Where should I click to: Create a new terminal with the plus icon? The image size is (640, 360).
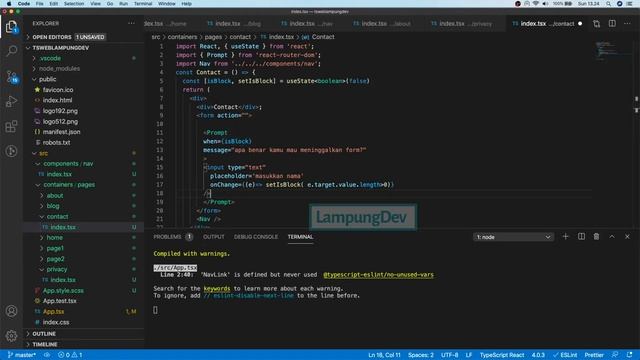[565, 237]
